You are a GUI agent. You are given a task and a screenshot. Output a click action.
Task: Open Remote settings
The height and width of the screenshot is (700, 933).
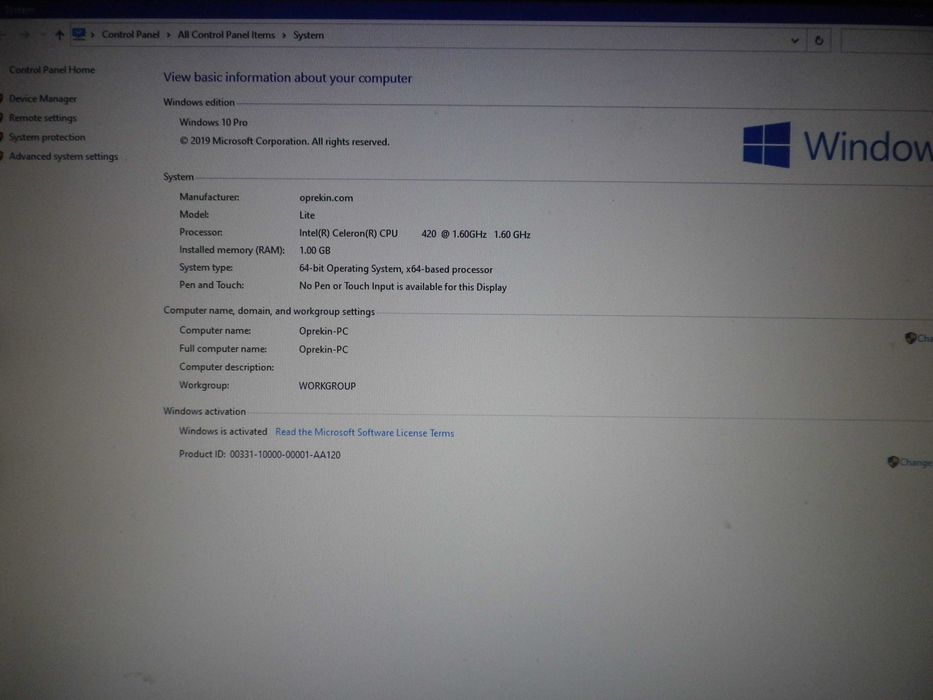coord(43,118)
